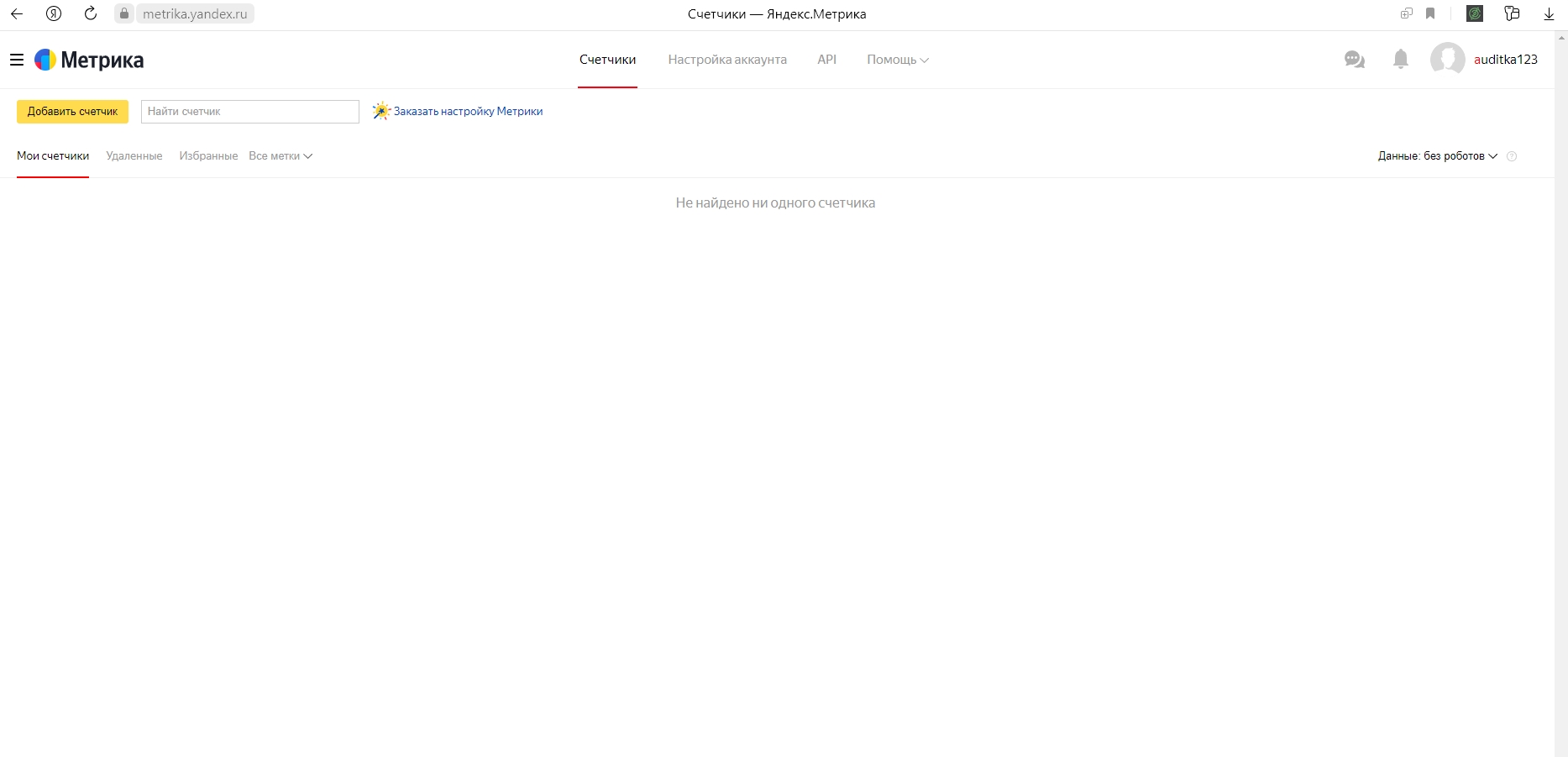Open the notifications bell
This screenshot has height=757, width=1568.
click(x=1400, y=59)
